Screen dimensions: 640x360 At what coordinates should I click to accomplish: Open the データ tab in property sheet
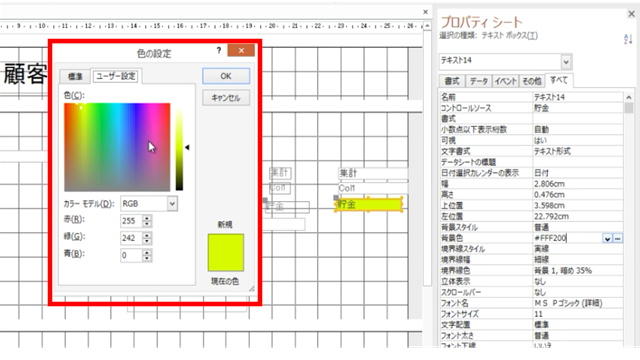pyautogui.click(x=478, y=81)
